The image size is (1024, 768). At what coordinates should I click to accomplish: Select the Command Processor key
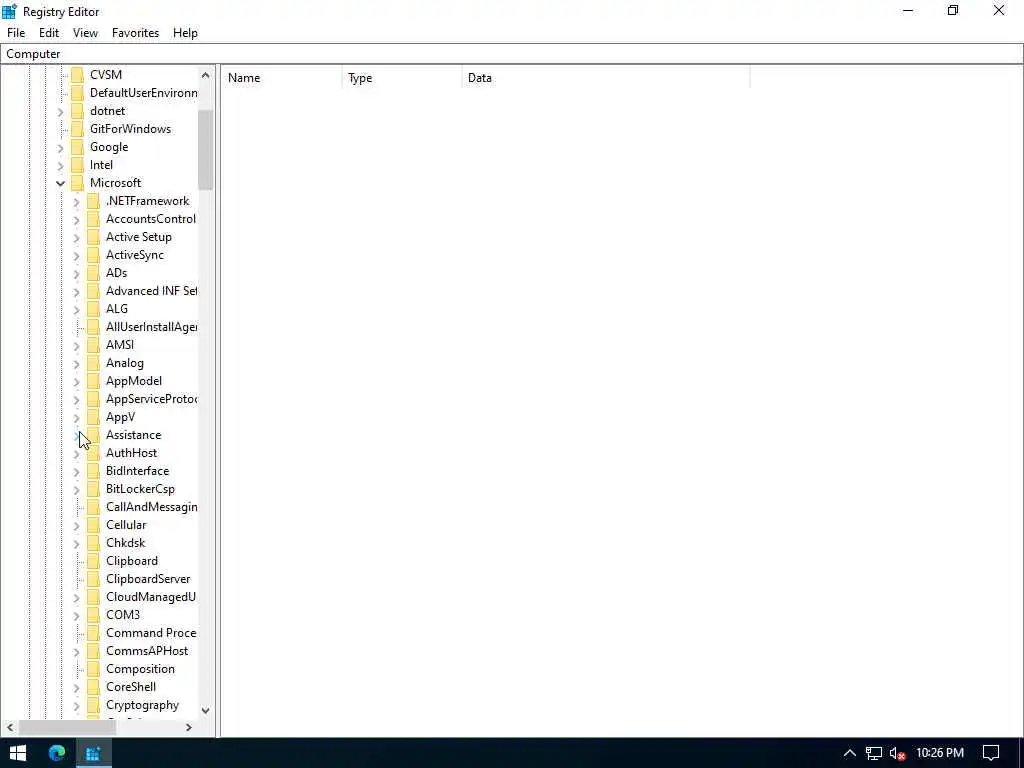151,633
